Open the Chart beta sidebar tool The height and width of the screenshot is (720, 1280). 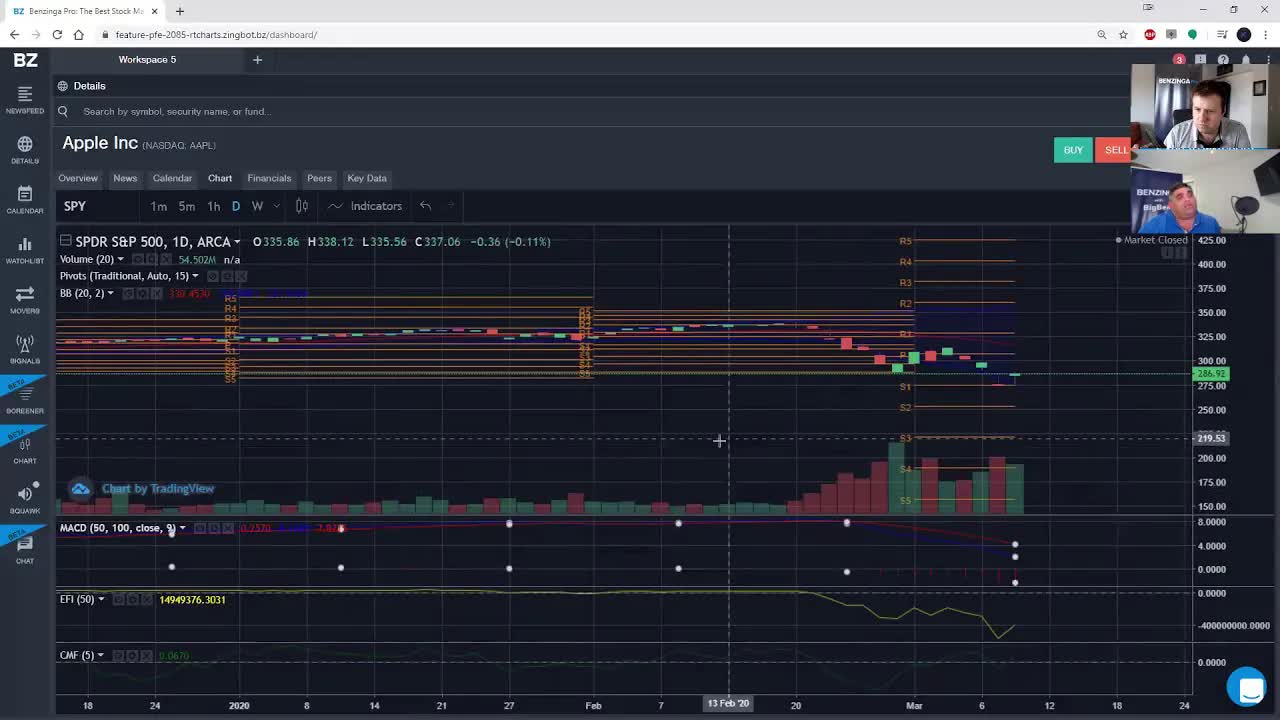coord(25,450)
